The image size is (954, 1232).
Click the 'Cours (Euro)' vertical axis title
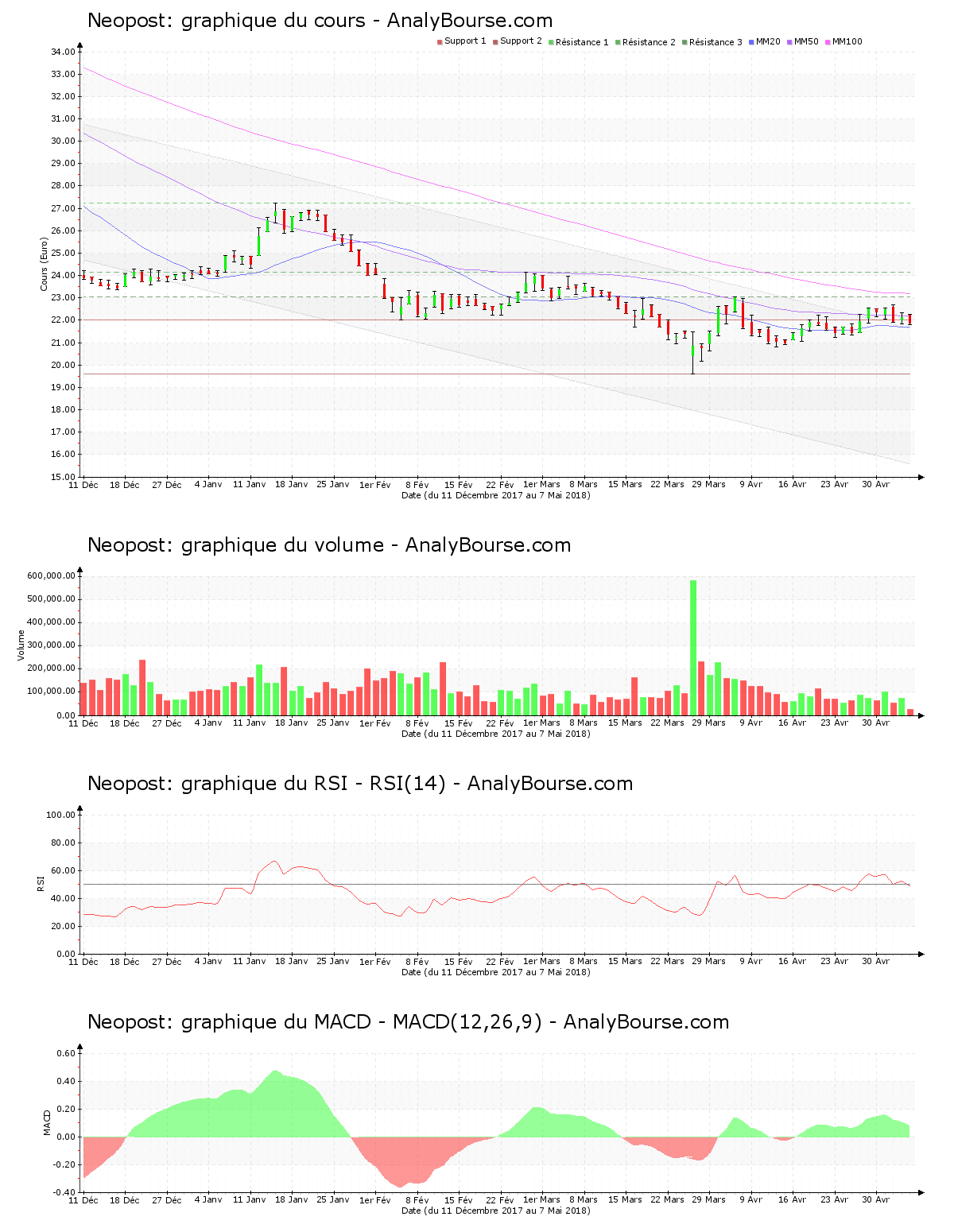tap(45, 264)
